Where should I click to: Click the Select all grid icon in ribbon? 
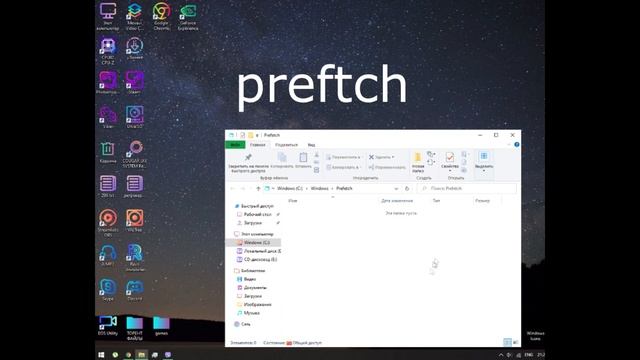point(484,156)
